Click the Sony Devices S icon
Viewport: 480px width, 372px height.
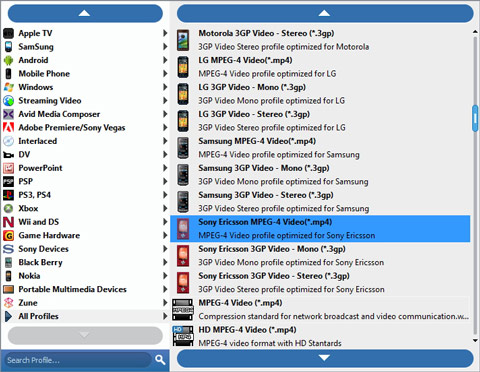coord(8,249)
